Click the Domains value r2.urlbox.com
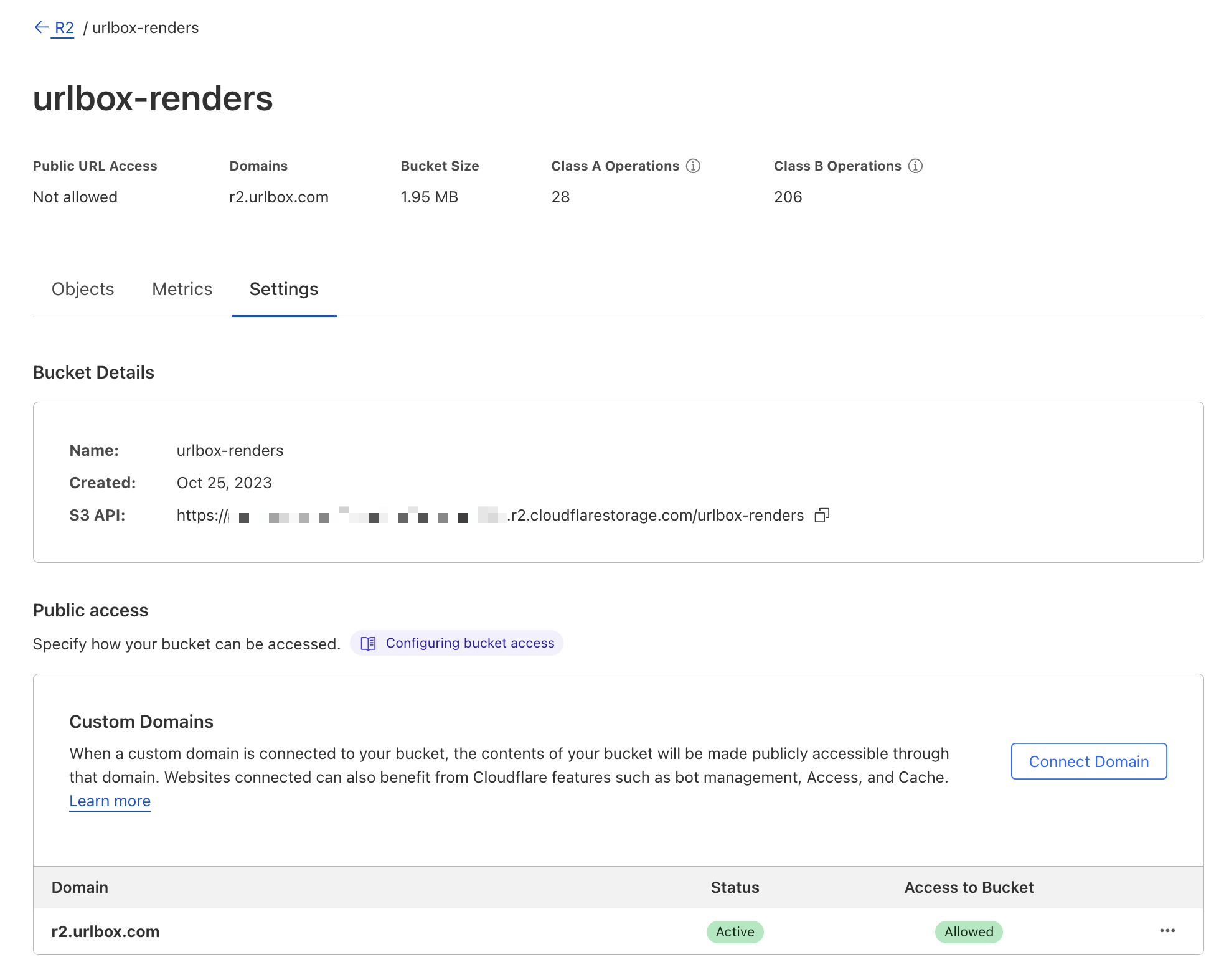This screenshot has height=980, width=1229. (x=278, y=197)
